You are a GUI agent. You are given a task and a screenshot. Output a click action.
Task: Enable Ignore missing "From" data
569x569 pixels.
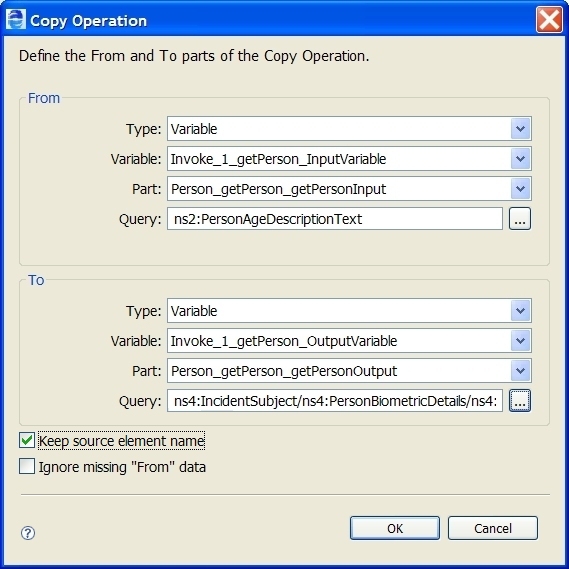(27, 466)
